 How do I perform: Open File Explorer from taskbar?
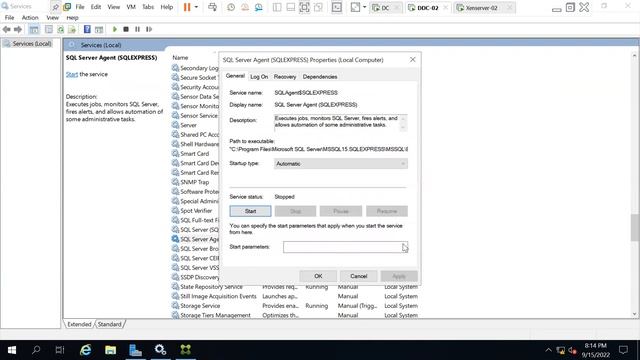click(110, 350)
